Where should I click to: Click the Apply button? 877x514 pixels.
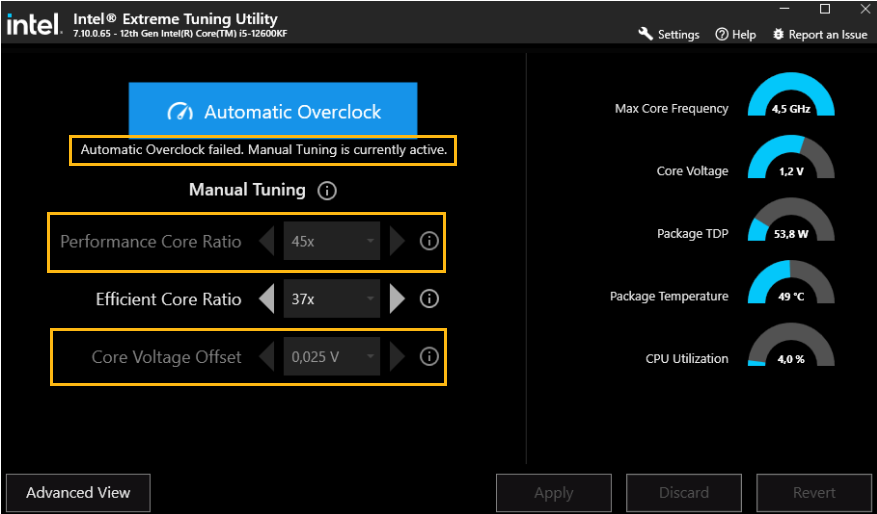click(x=554, y=493)
